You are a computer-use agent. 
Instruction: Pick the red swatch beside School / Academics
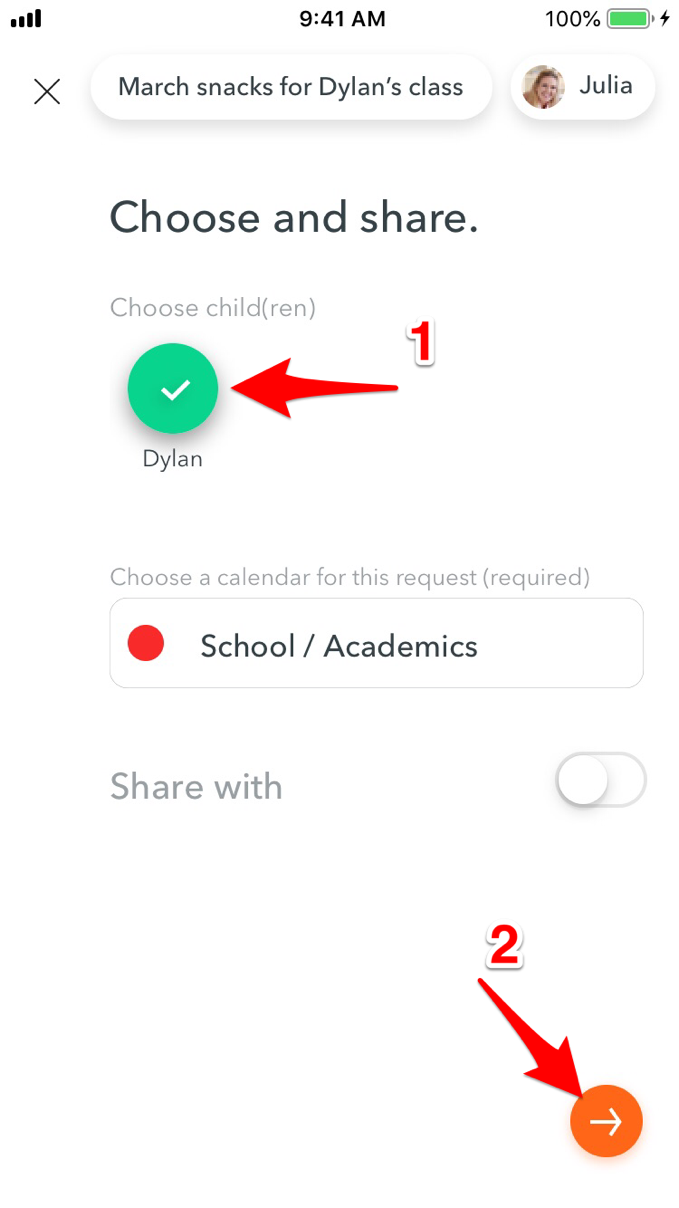[x=146, y=643]
